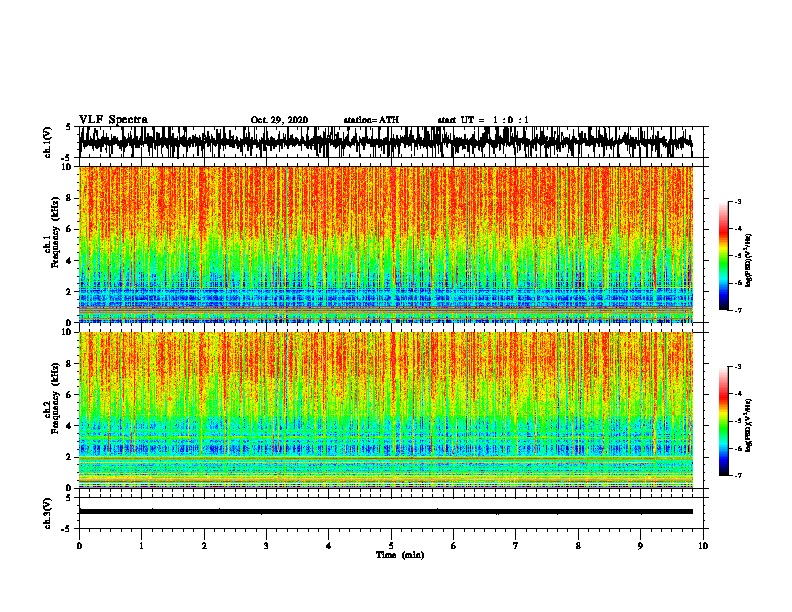This screenshot has width=792, height=612.
Task: Click the log(PSD) label beside ch.2 colorbar
Action: [x=749, y=424]
